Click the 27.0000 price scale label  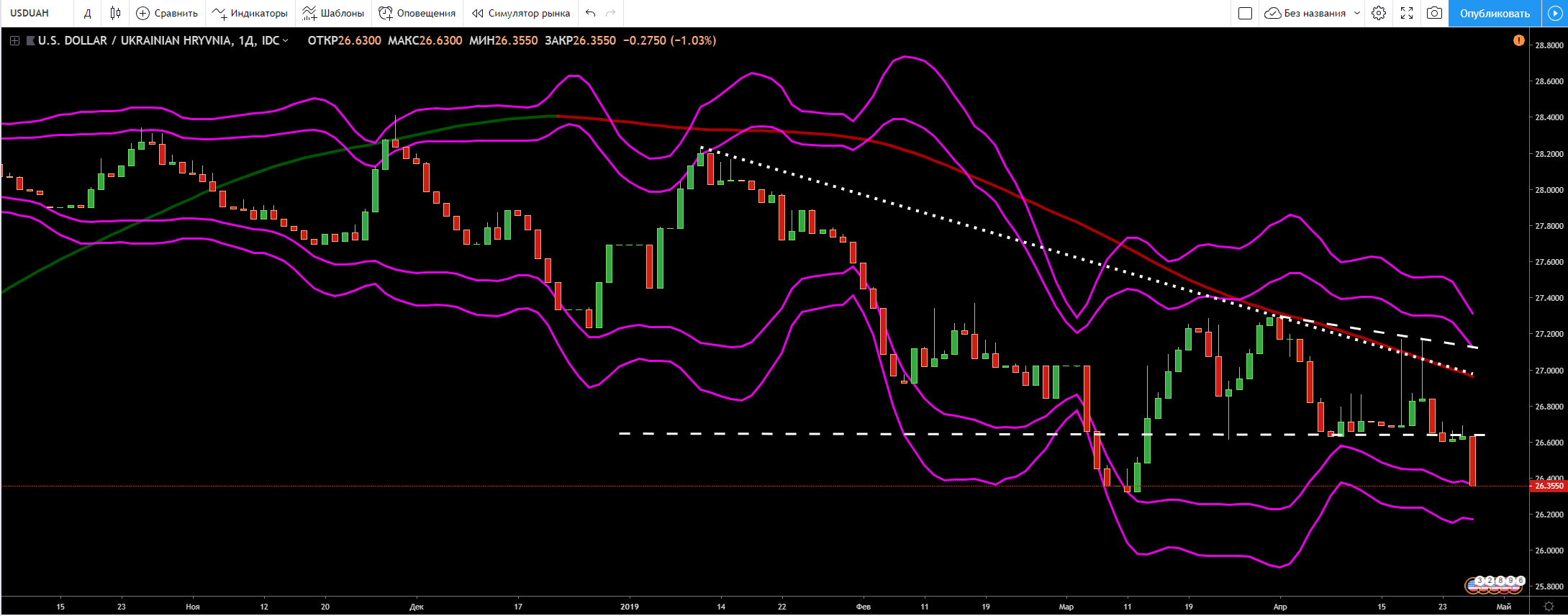point(1549,371)
